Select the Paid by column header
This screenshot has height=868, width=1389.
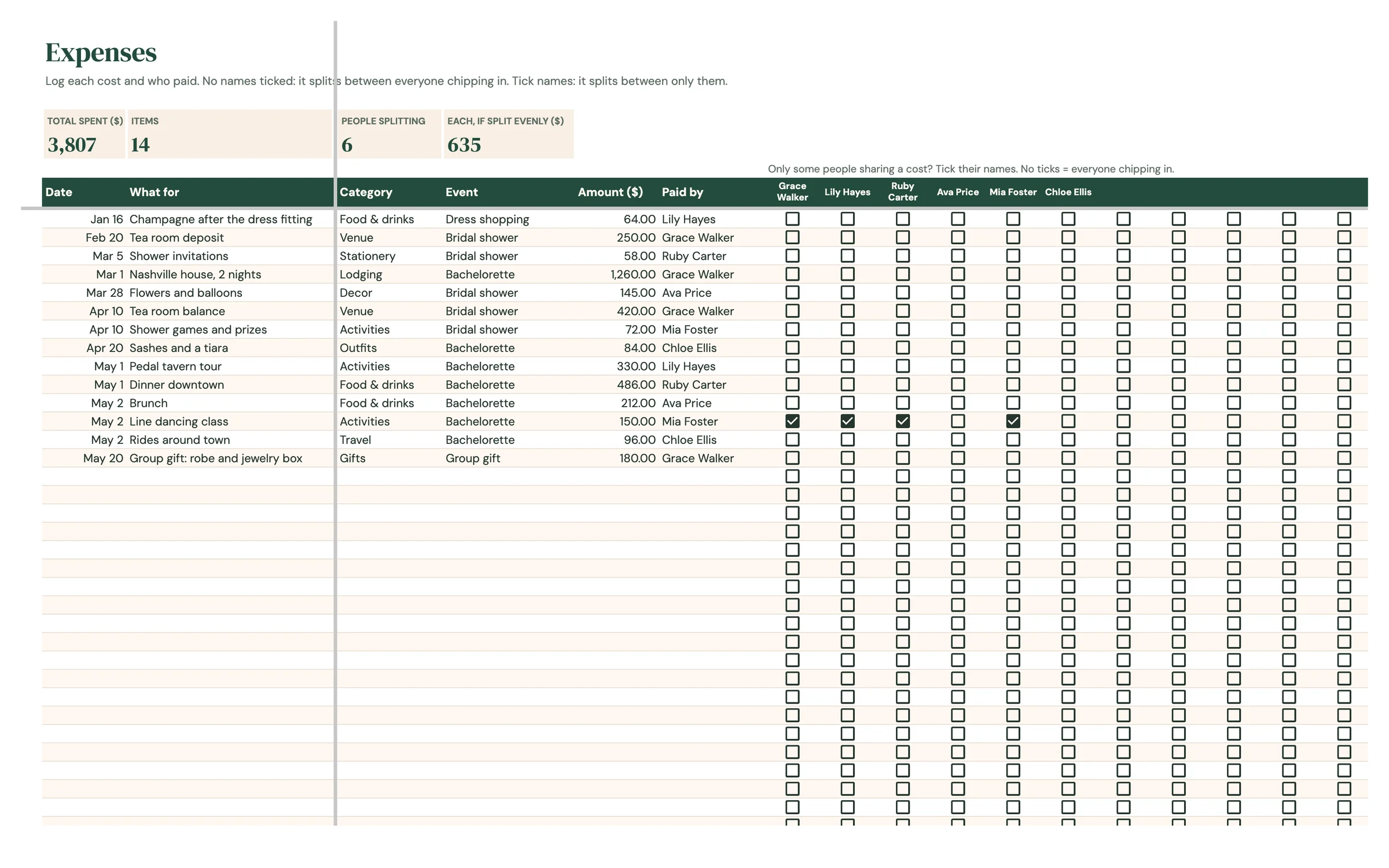point(682,192)
